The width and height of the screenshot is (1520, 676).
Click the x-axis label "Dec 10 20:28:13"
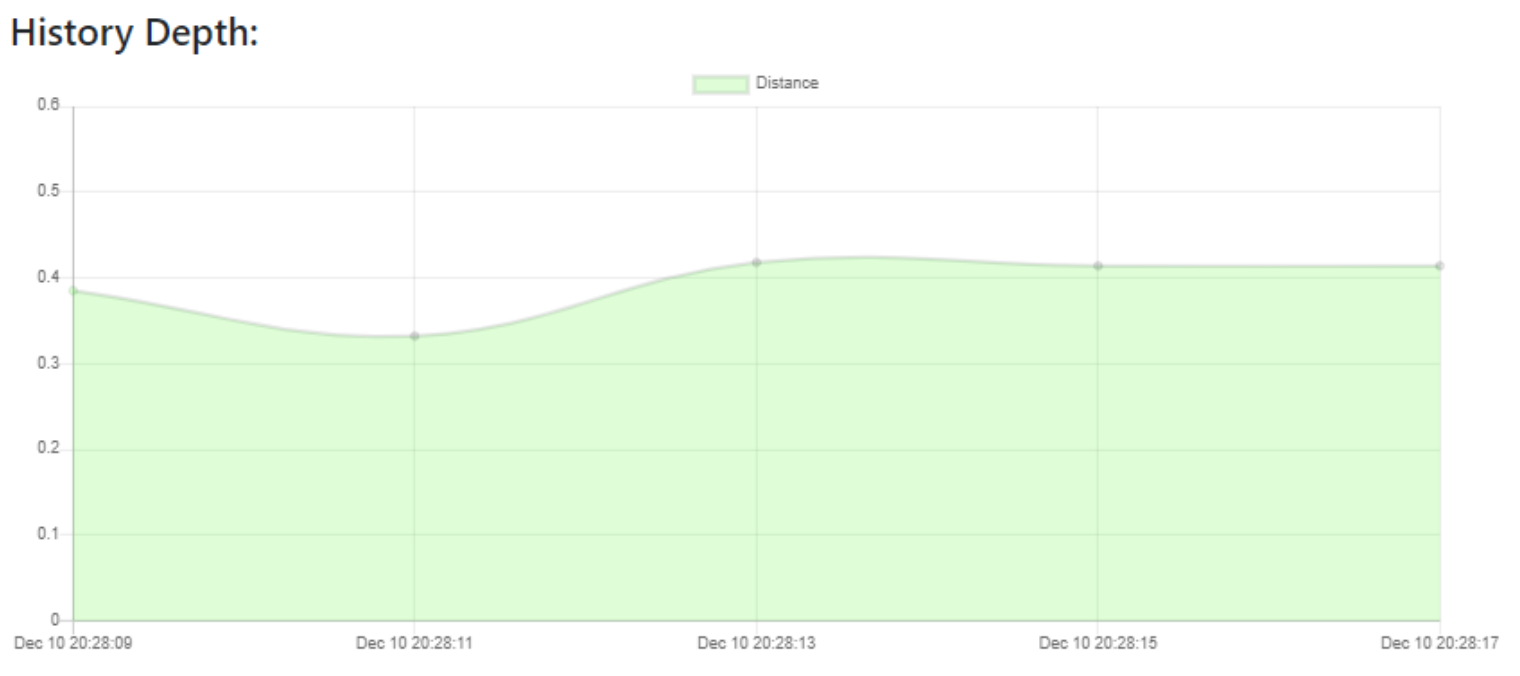[x=757, y=643]
